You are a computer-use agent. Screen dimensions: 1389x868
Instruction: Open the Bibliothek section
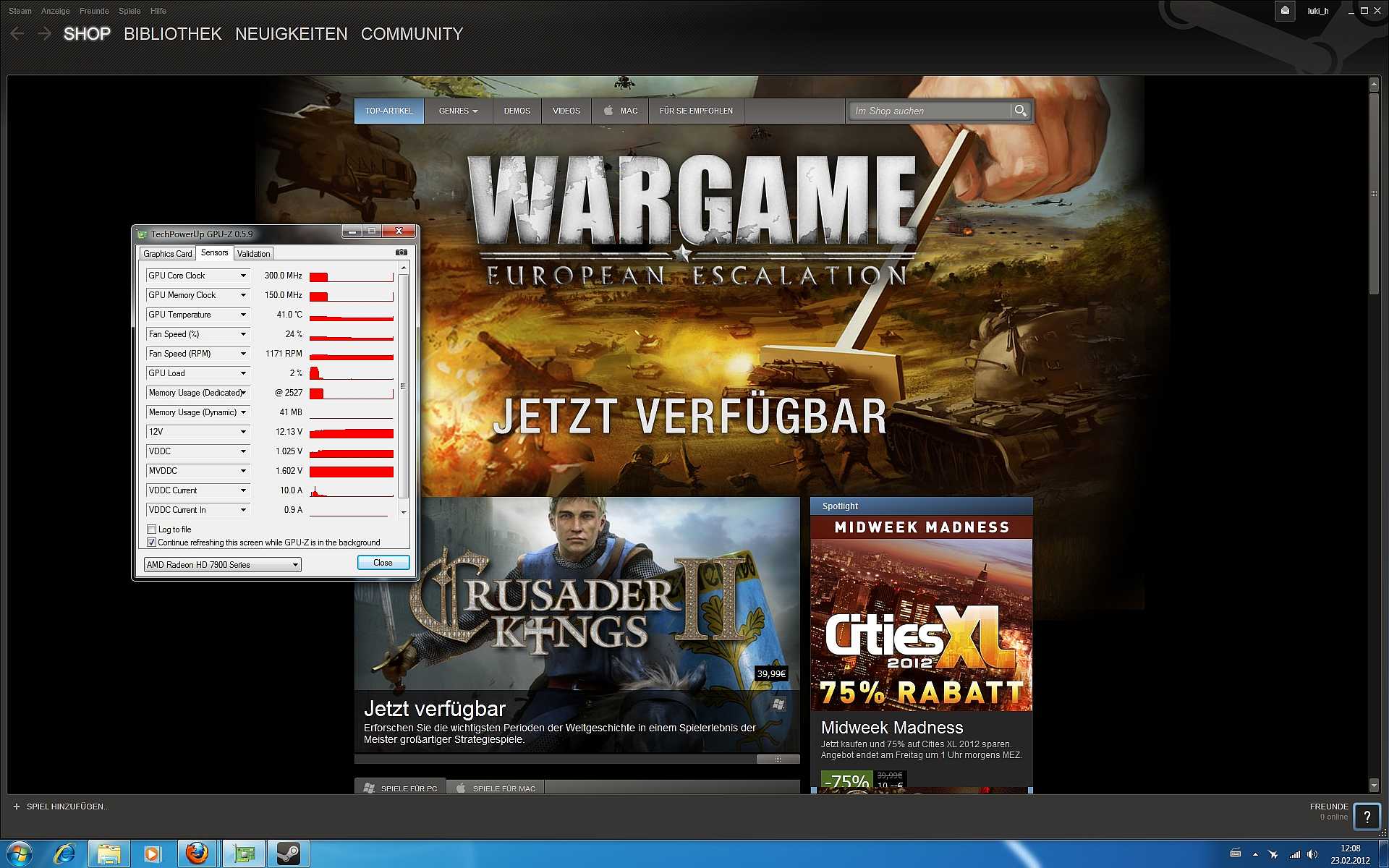pyautogui.click(x=172, y=34)
